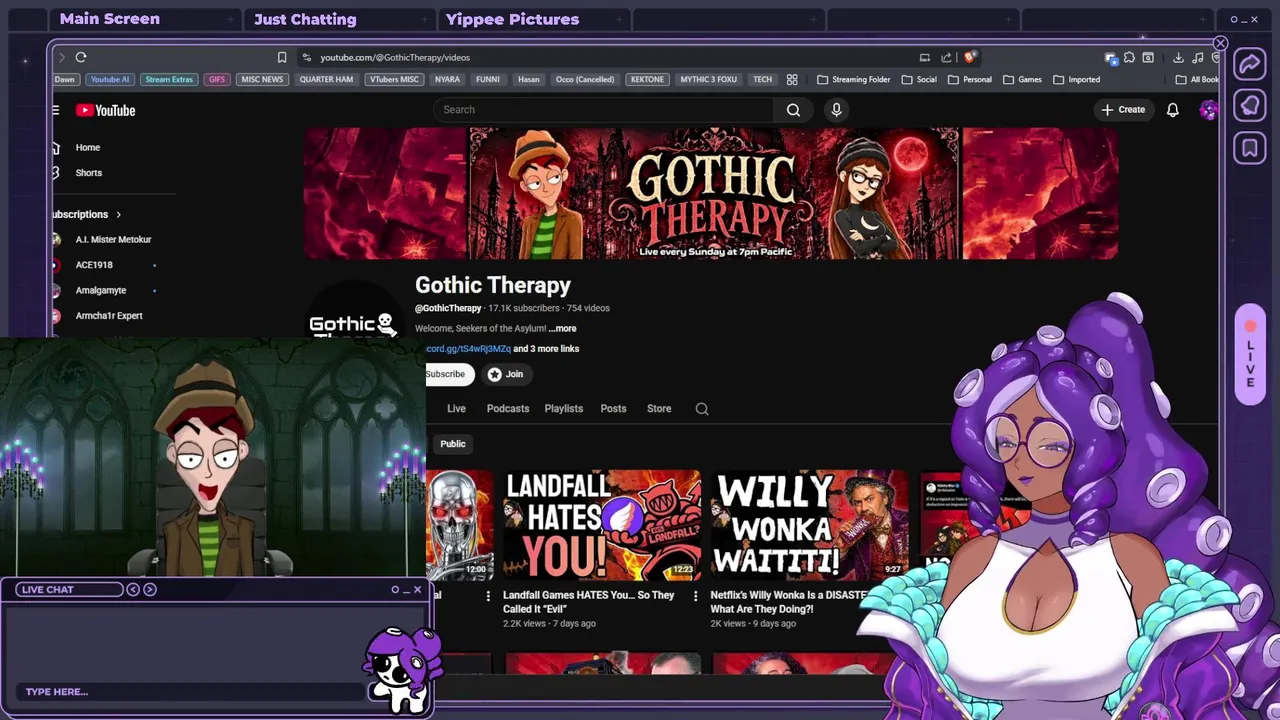
Task: Open the Personal bookmark folder
Action: point(970,79)
